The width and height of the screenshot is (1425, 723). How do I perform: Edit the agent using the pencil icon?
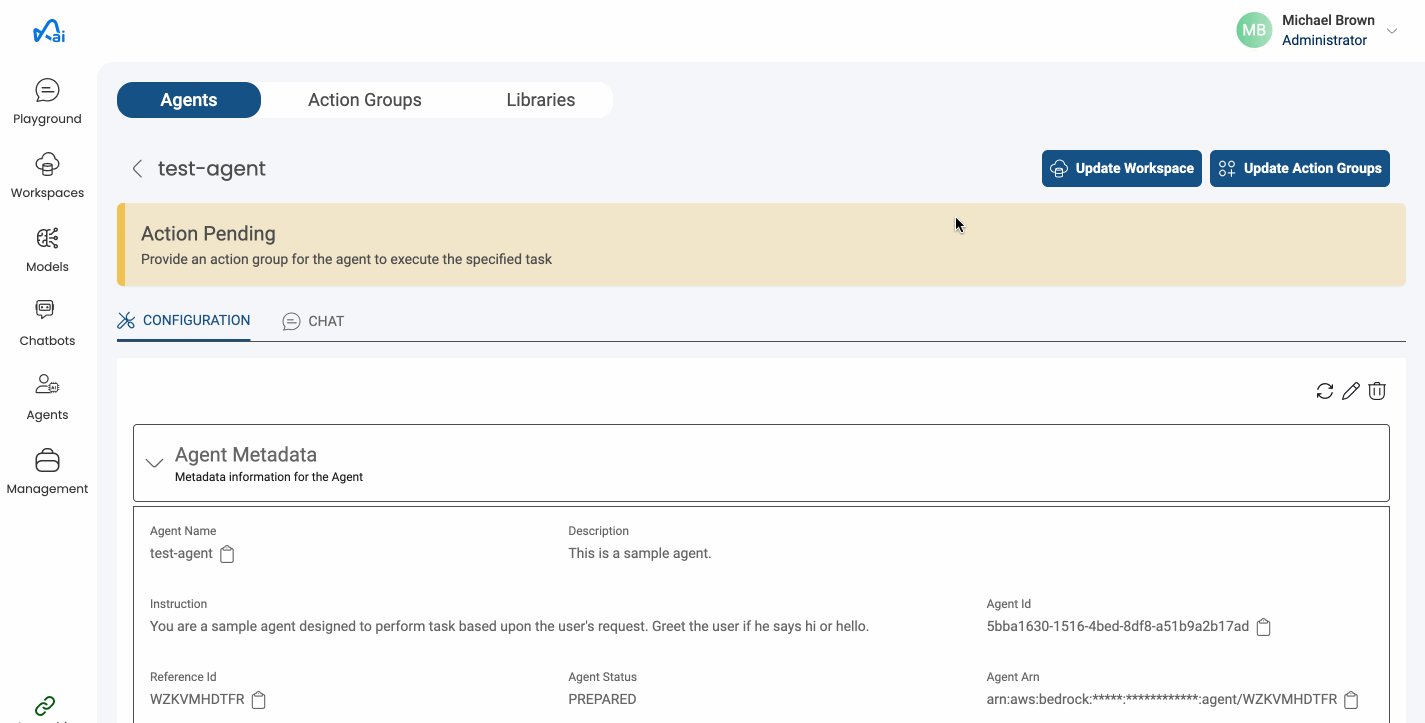[1351, 391]
